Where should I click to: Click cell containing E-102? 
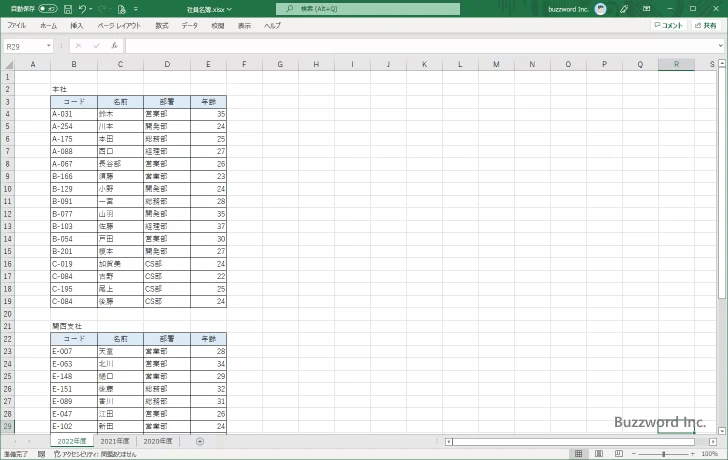pyautogui.click(x=74, y=426)
